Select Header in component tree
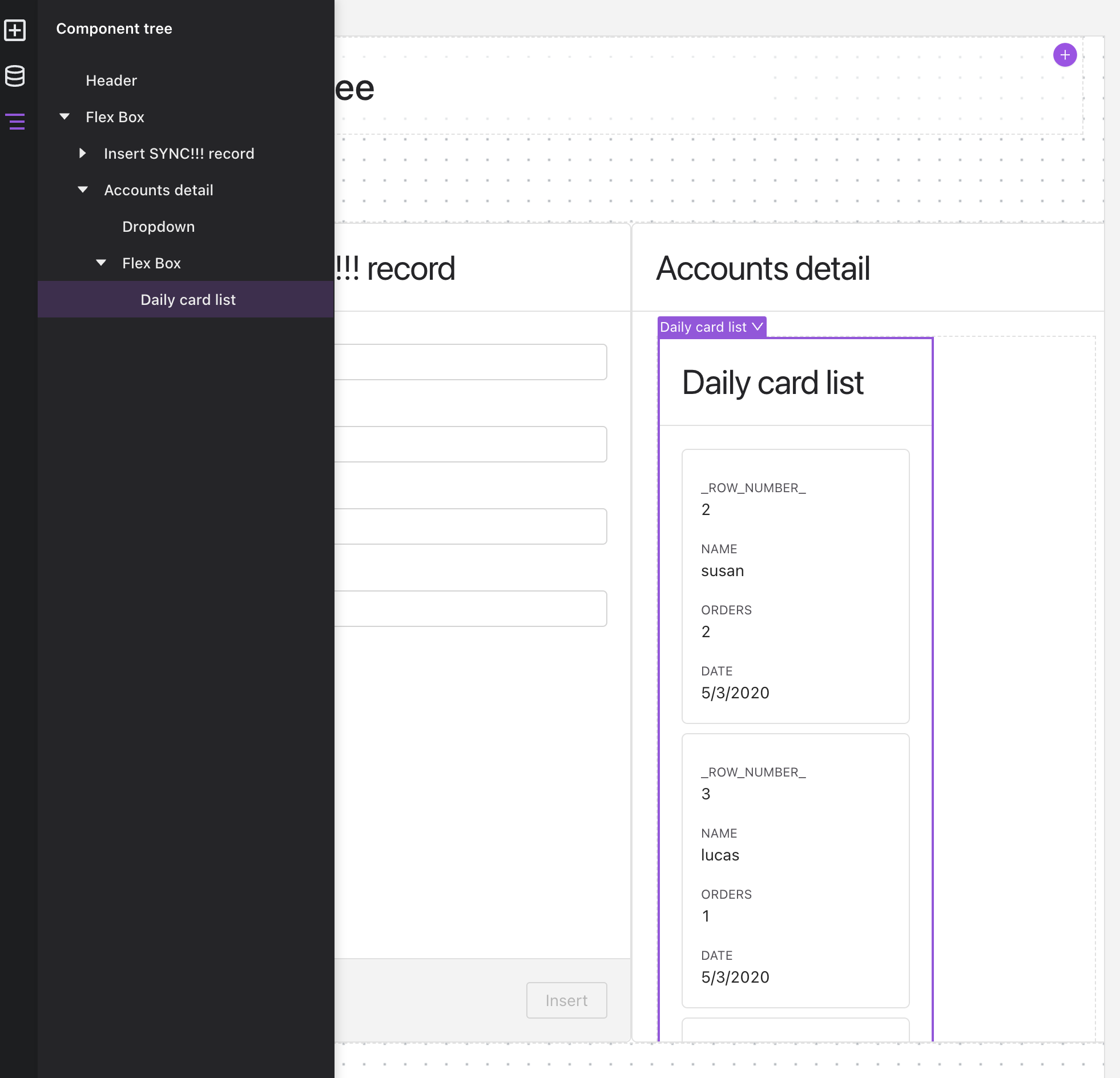Viewport: 1120px width, 1078px height. tap(111, 81)
